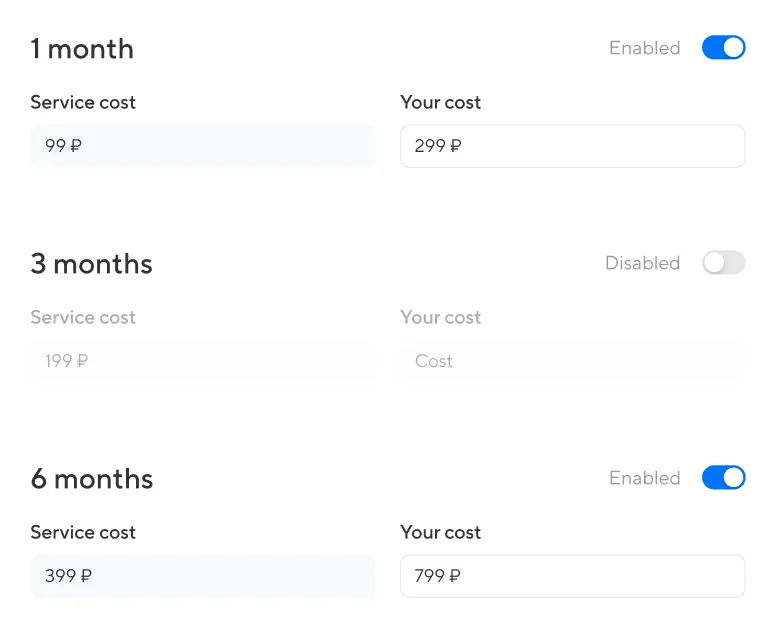Click the Enabled label for 6 months
Screen dimensions: 776x629
(644, 478)
